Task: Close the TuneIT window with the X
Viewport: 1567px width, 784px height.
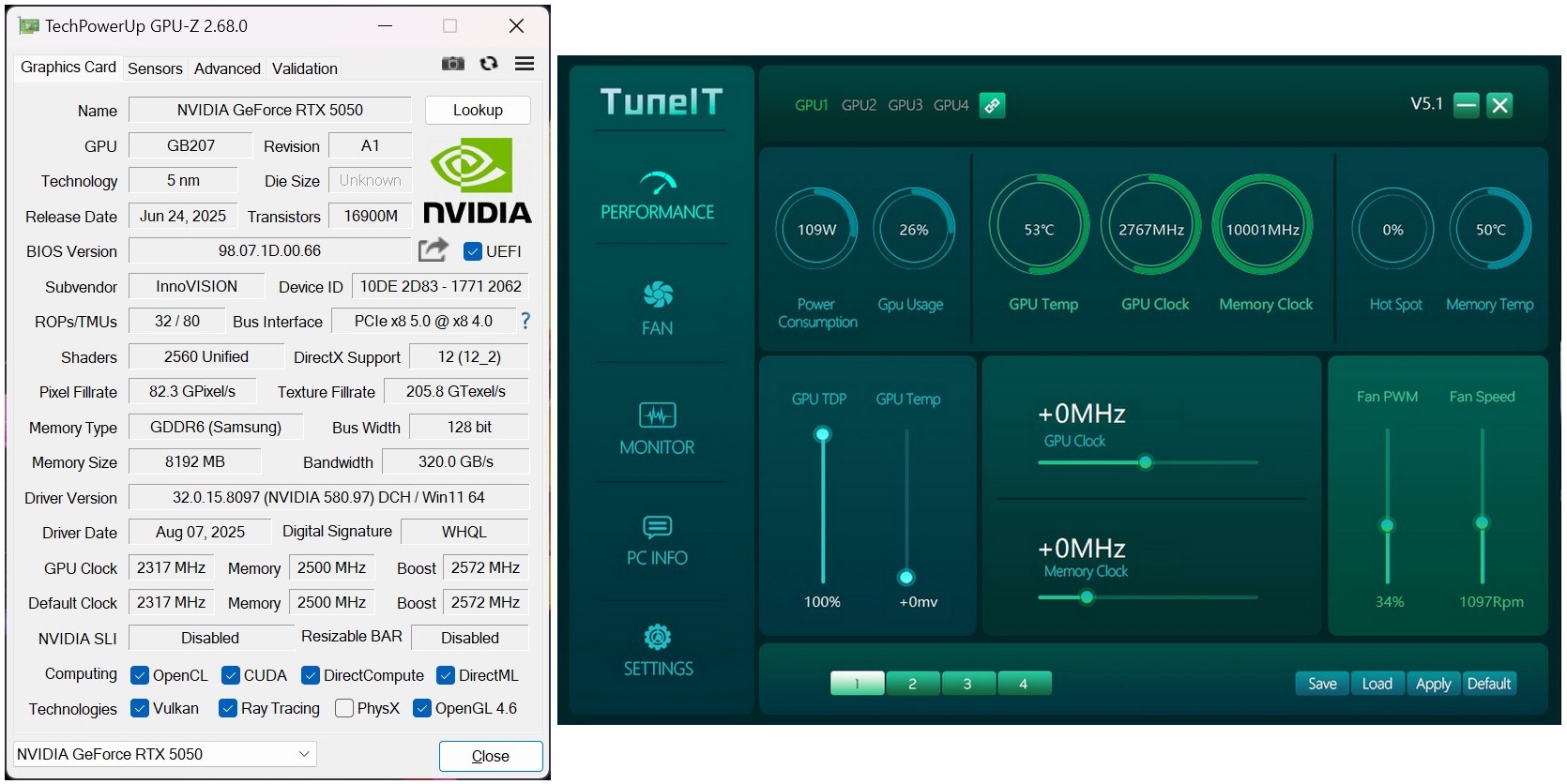Action: pyautogui.click(x=1499, y=105)
